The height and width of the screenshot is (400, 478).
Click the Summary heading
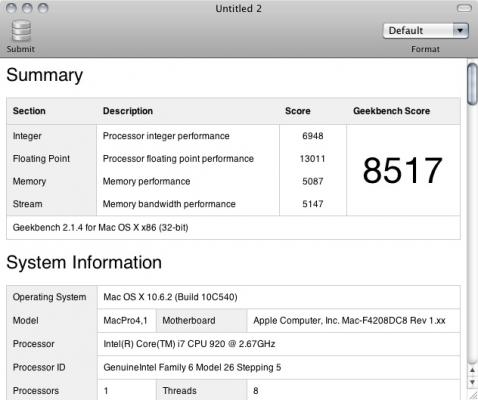click(44, 75)
